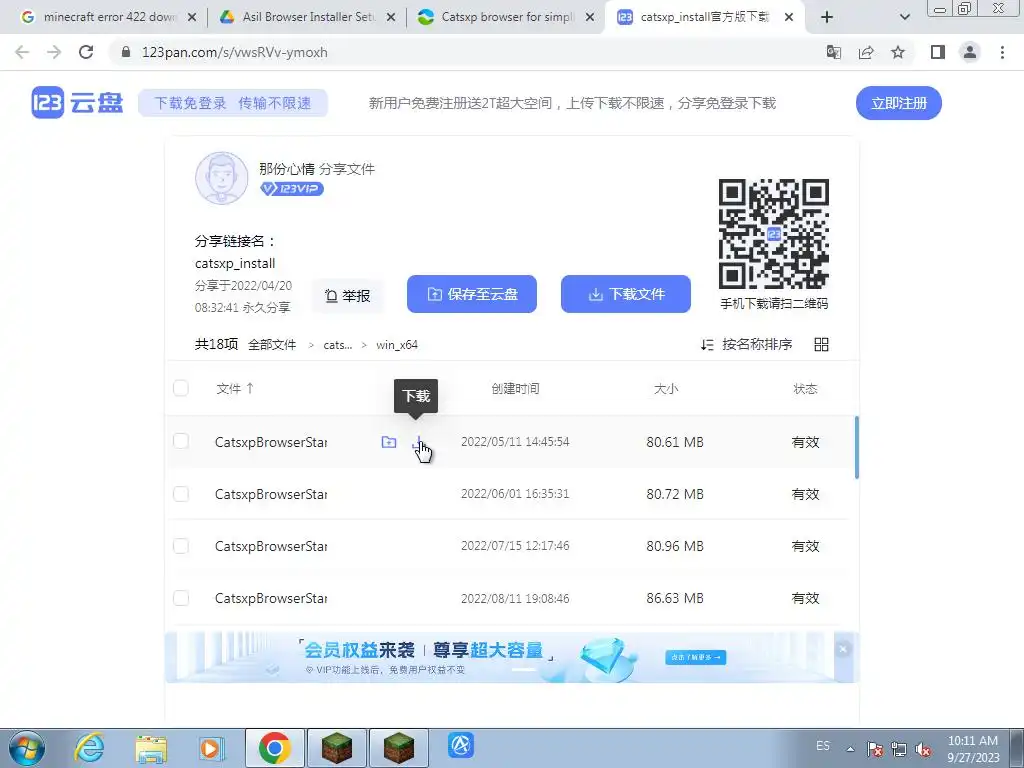Click the win_x64 breadcrumb
This screenshot has height=768, width=1024.
(x=397, y=345)
